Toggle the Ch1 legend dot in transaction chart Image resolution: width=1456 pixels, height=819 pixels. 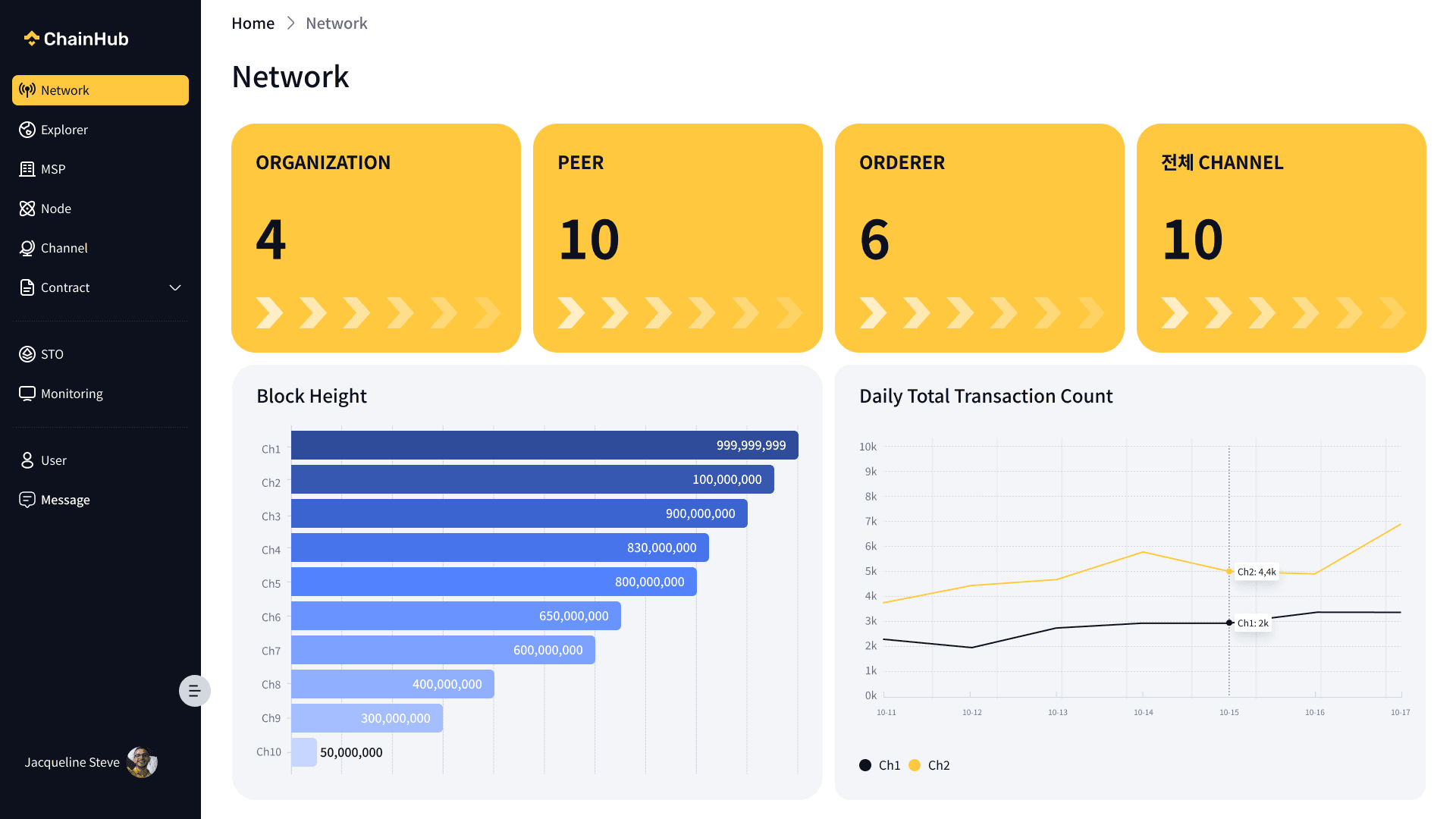click(865, 765)
